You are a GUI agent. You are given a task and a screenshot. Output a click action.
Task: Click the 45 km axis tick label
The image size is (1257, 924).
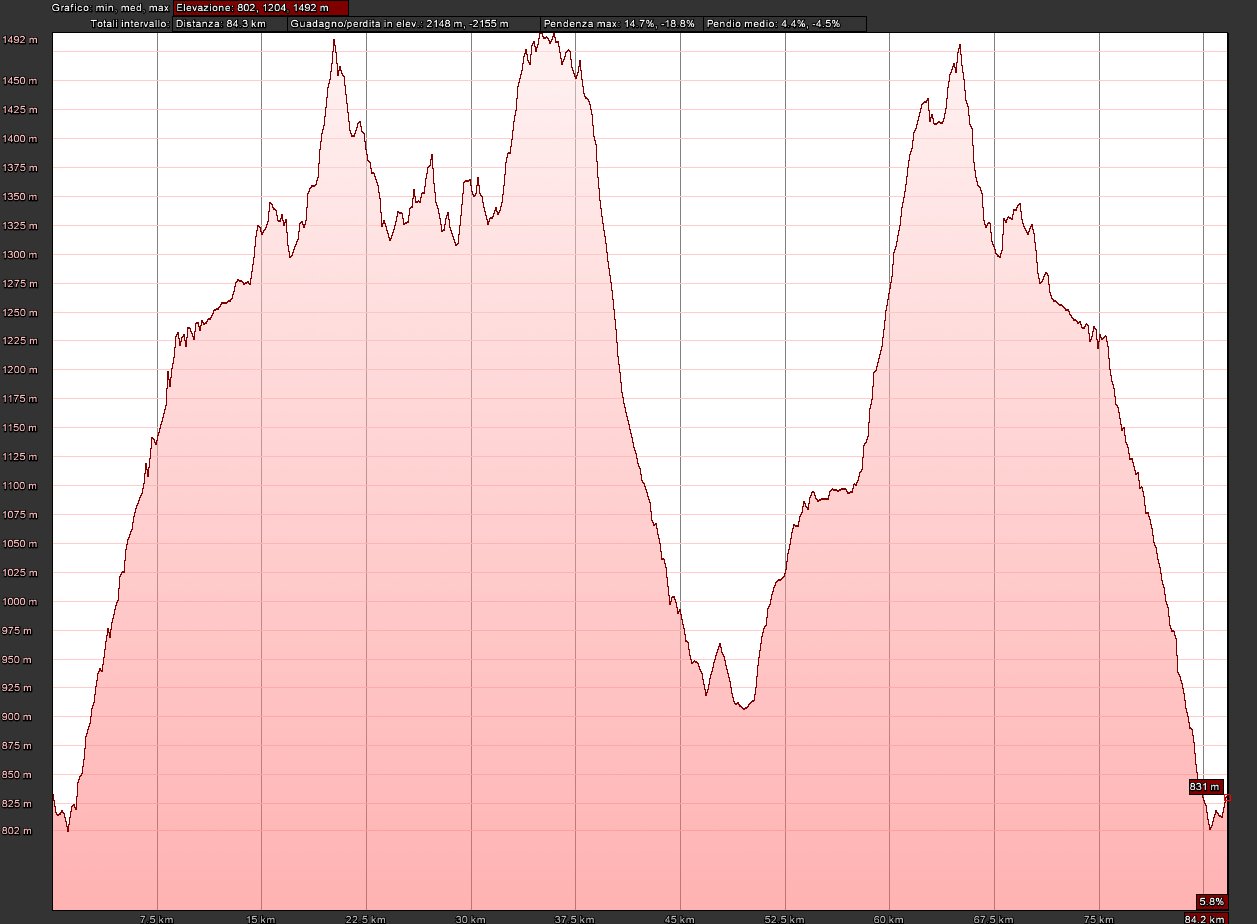pos(680,918)
